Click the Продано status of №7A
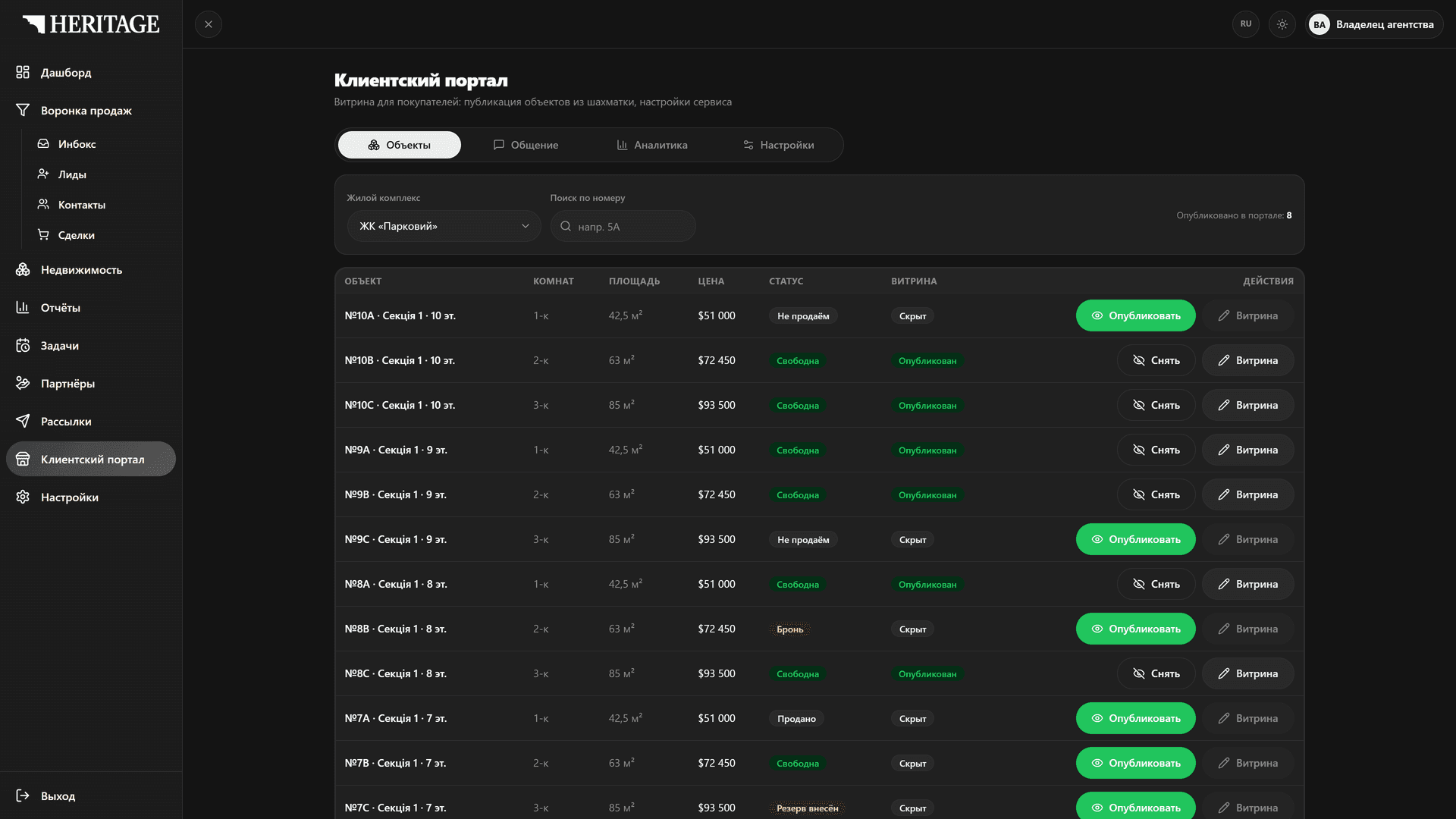Screen dimensions: 1456x819 pyautogui.click(x=796, y=719)
